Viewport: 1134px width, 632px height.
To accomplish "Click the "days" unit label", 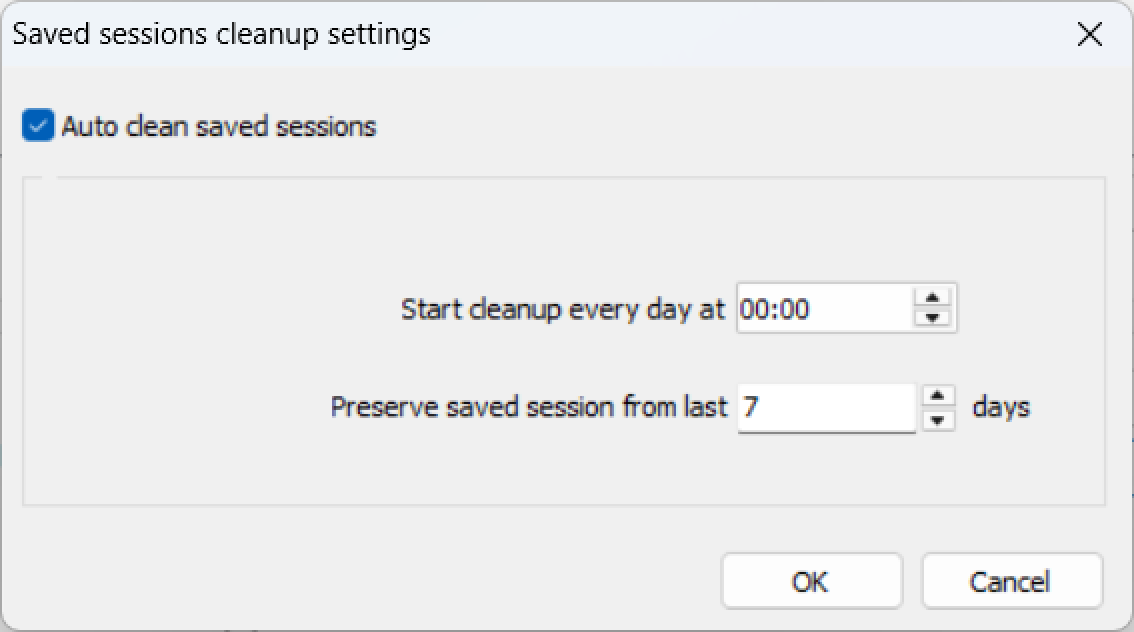I will 1000,408.
